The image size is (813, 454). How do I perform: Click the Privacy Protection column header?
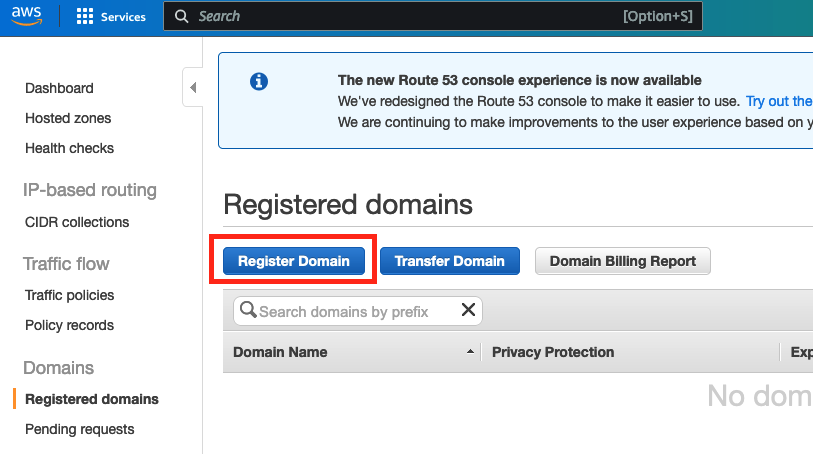click(553, 352)
